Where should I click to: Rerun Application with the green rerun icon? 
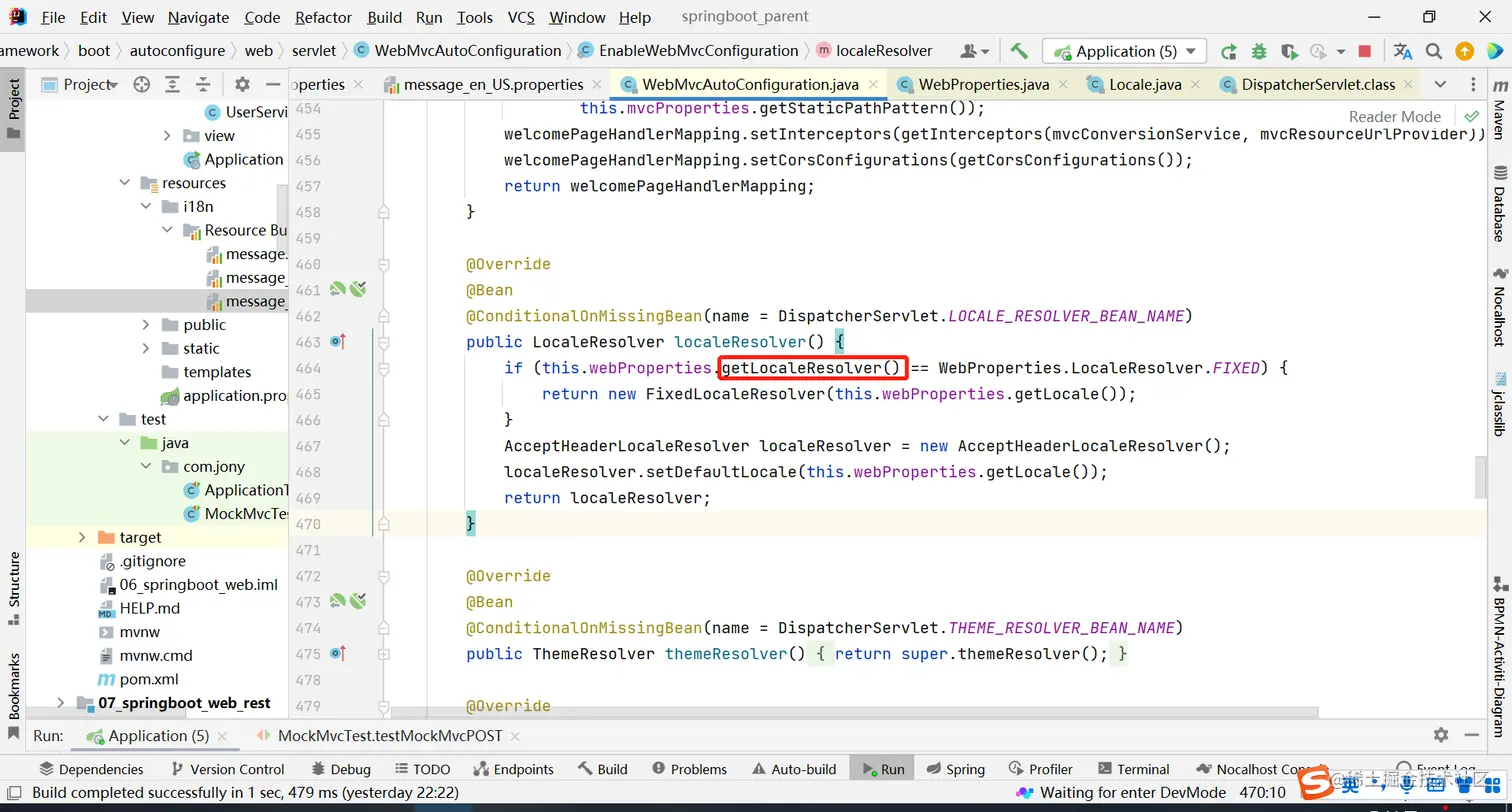(1229, 51)
